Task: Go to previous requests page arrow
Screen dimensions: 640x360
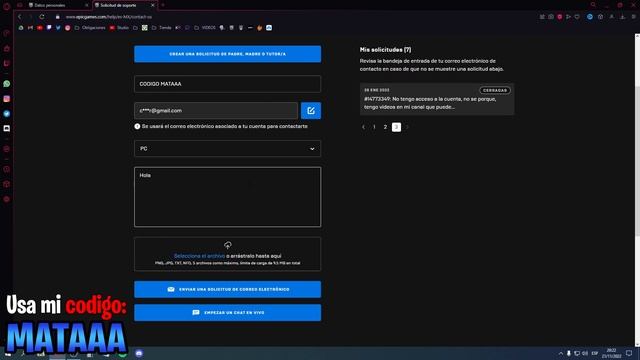Action: pos(363,127)
